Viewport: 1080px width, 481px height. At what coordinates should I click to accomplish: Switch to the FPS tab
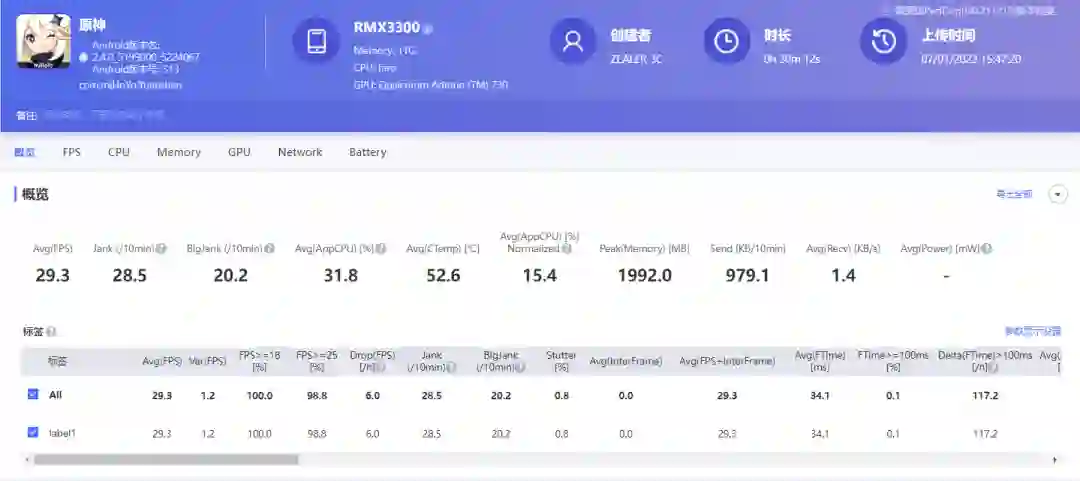[72, 152]
